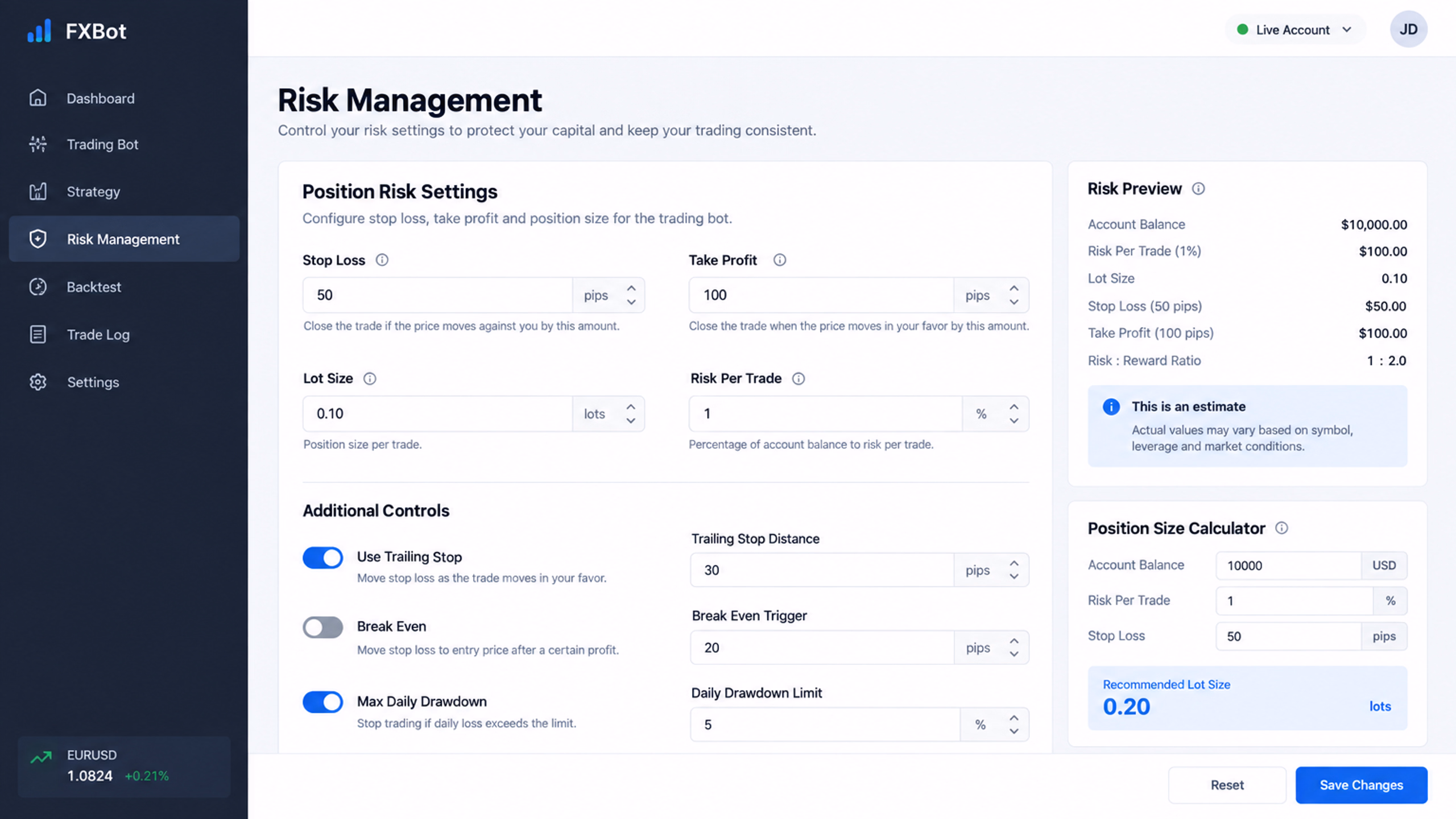Go to Trading Bot page
Screen dimensions: 1456x819
[x=124, y=144]
